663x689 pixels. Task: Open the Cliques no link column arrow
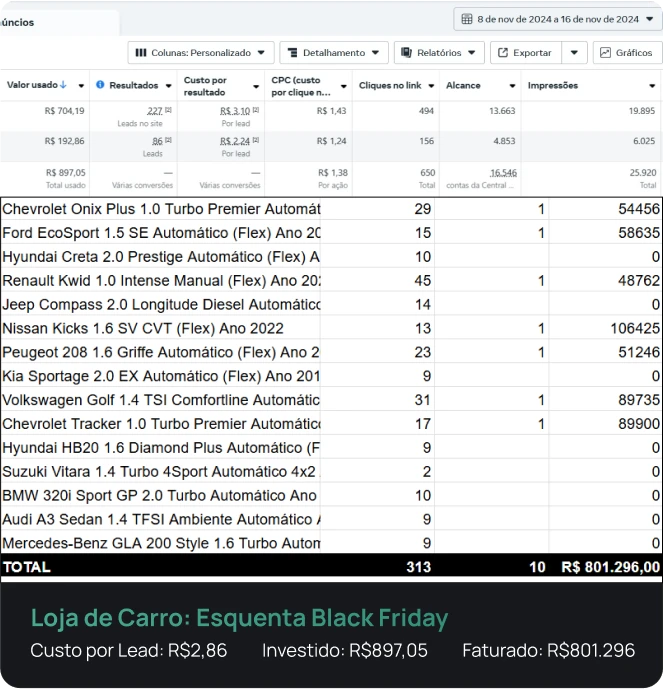pos(430,86)
